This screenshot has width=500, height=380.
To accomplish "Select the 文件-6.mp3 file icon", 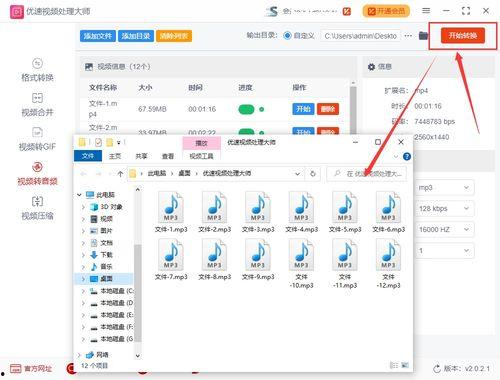I will click(x=388, y=208).
